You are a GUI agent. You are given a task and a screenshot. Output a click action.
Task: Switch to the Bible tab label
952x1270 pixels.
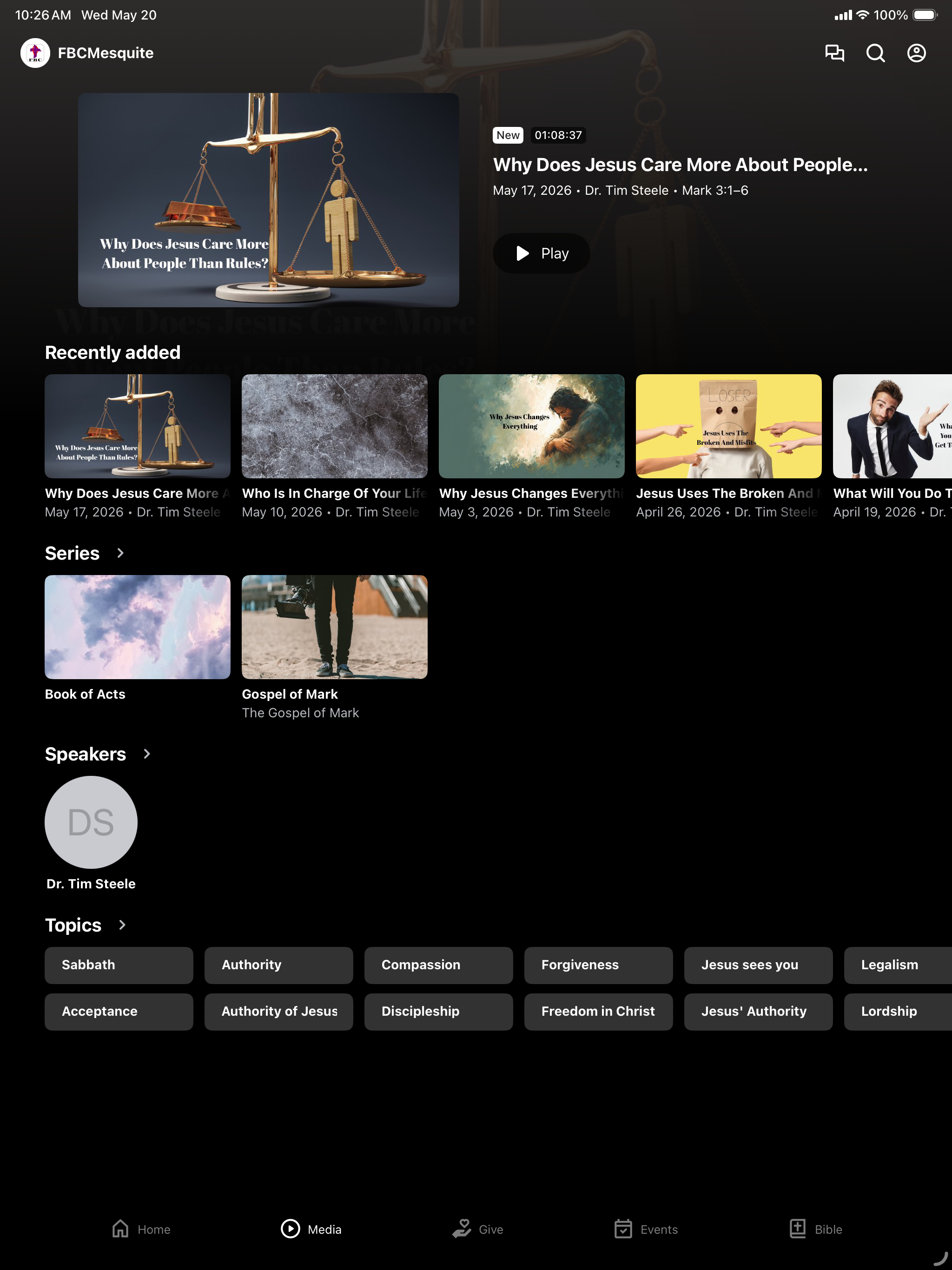(x=828, y=1229)
